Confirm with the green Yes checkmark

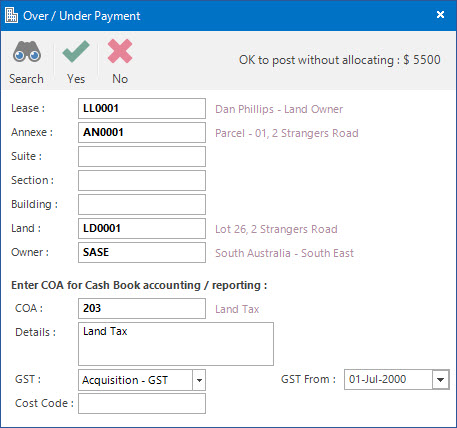[76, 52]
